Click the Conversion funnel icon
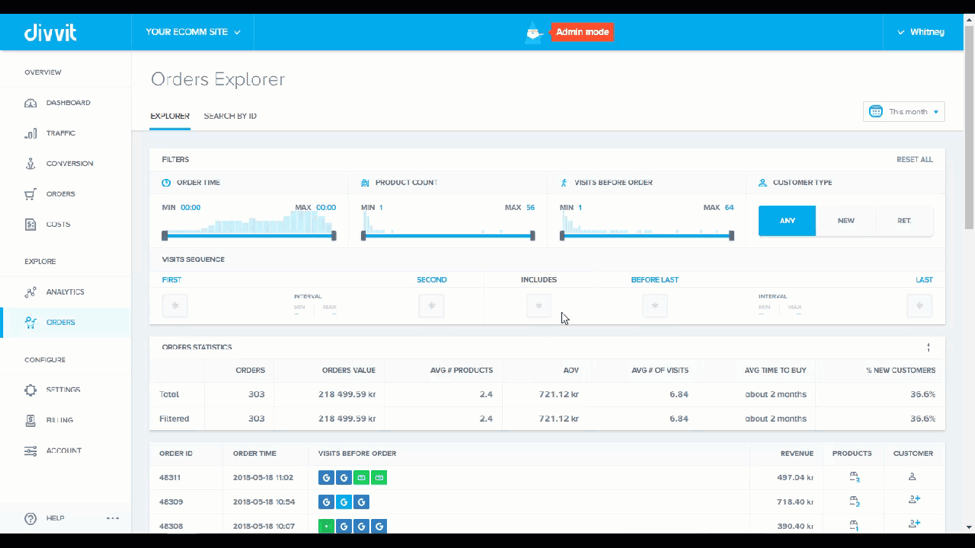 coord(30,164)
